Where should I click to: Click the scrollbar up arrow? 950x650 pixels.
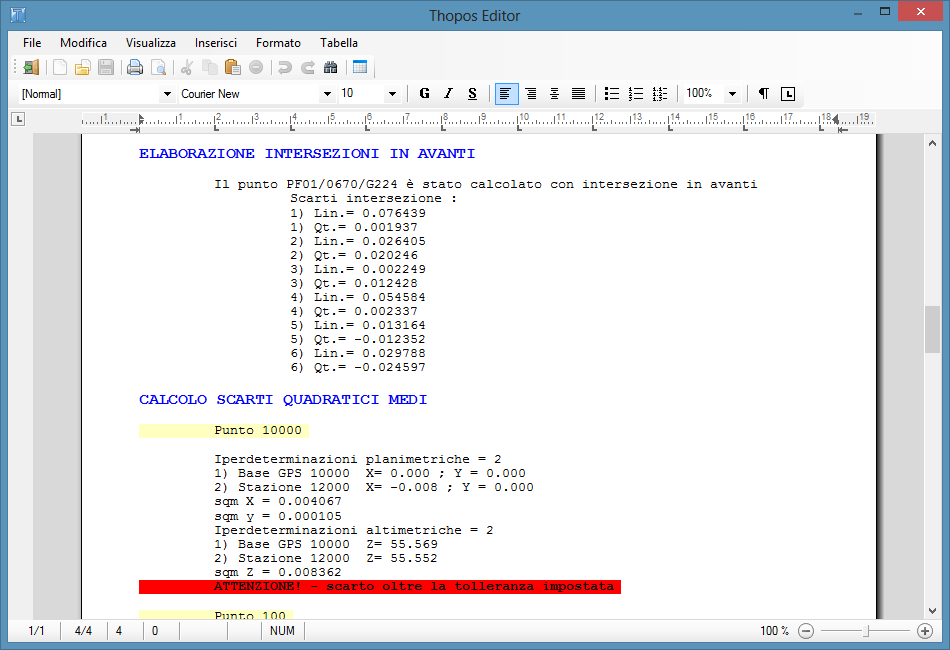click(932, 144)
